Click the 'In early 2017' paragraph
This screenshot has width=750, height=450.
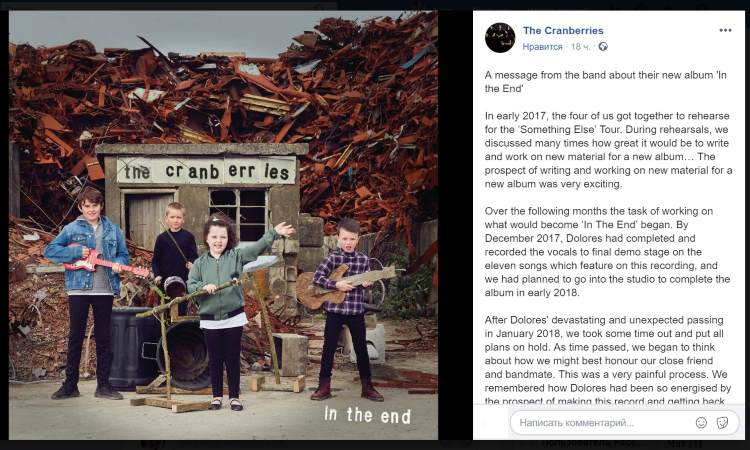[x=608, y=150]
